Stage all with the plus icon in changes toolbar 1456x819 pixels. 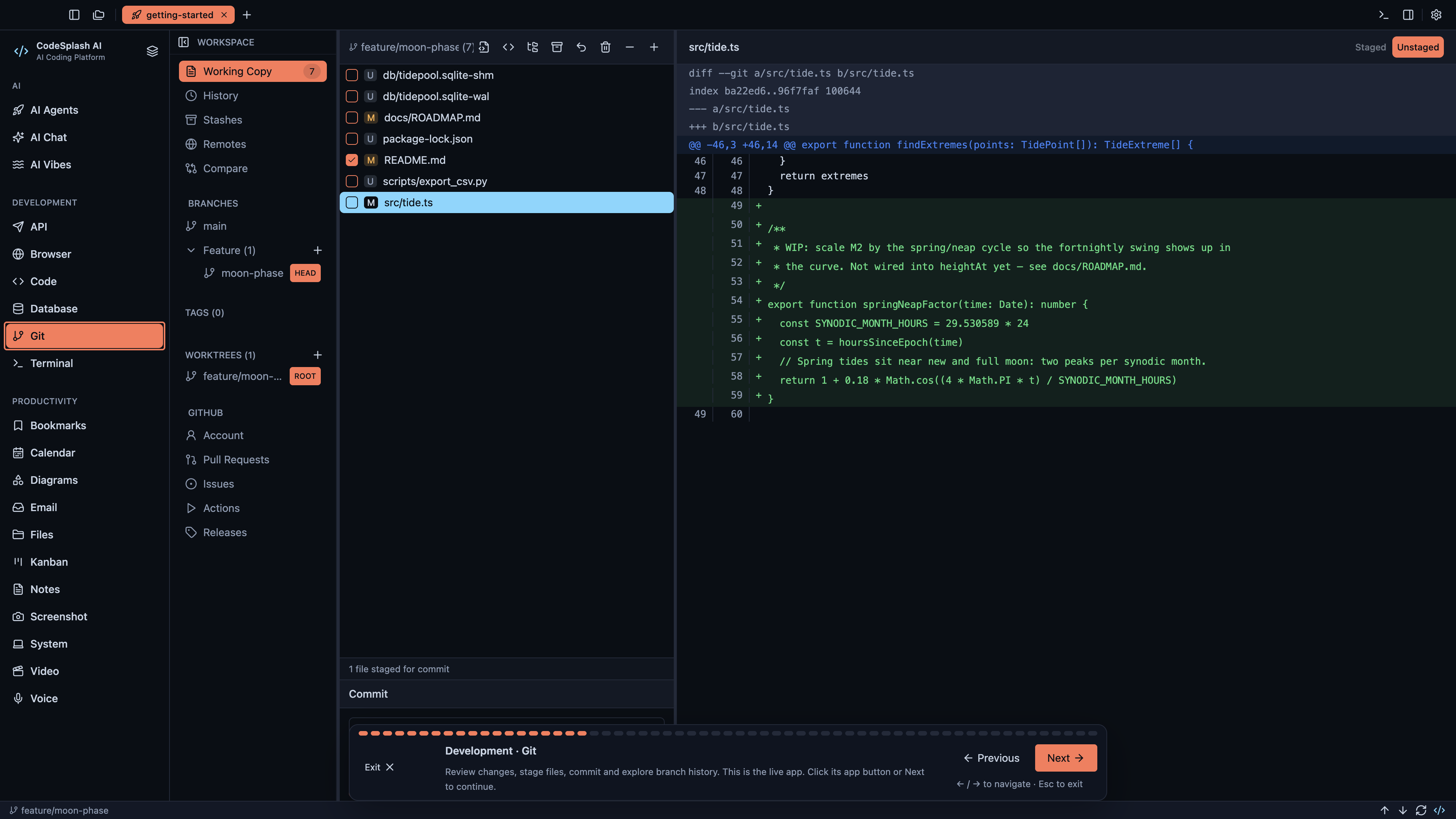654,47
